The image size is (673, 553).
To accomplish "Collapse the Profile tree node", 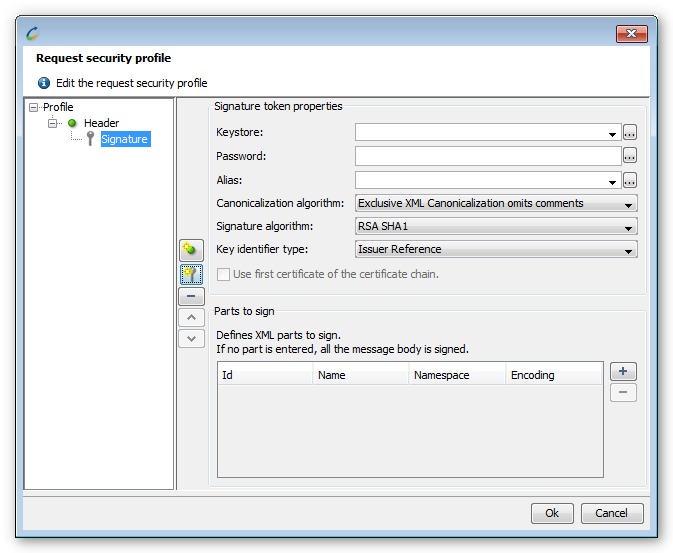I will 33,107.
